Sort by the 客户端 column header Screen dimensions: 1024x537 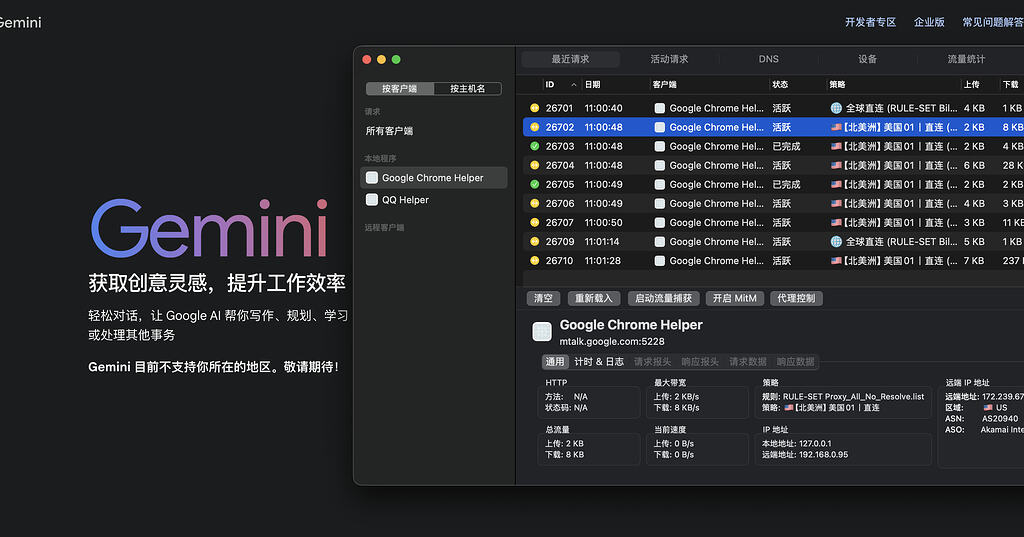pyautogui.click(x=664, y=84)
